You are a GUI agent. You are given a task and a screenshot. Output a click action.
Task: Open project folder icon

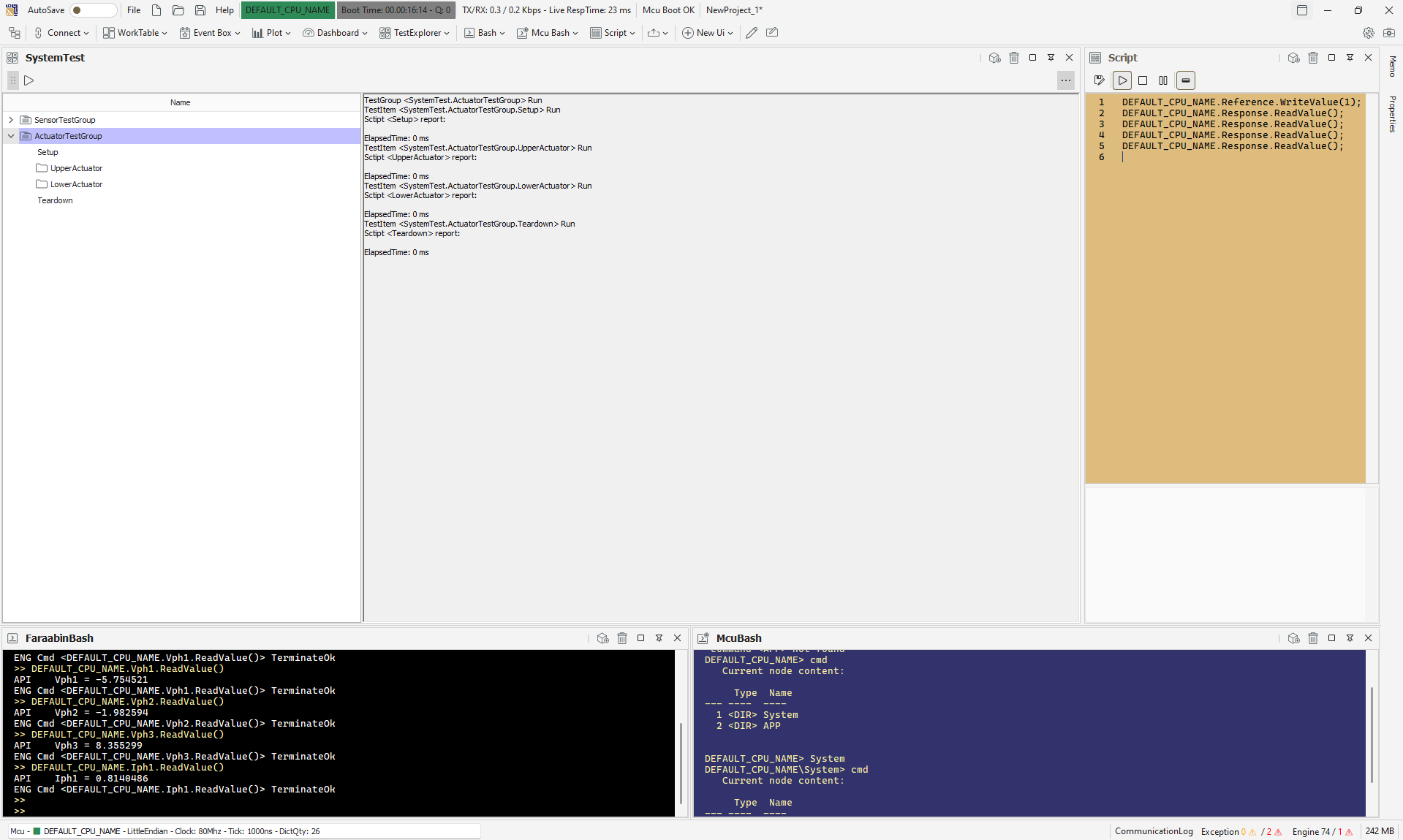point(178,10)
